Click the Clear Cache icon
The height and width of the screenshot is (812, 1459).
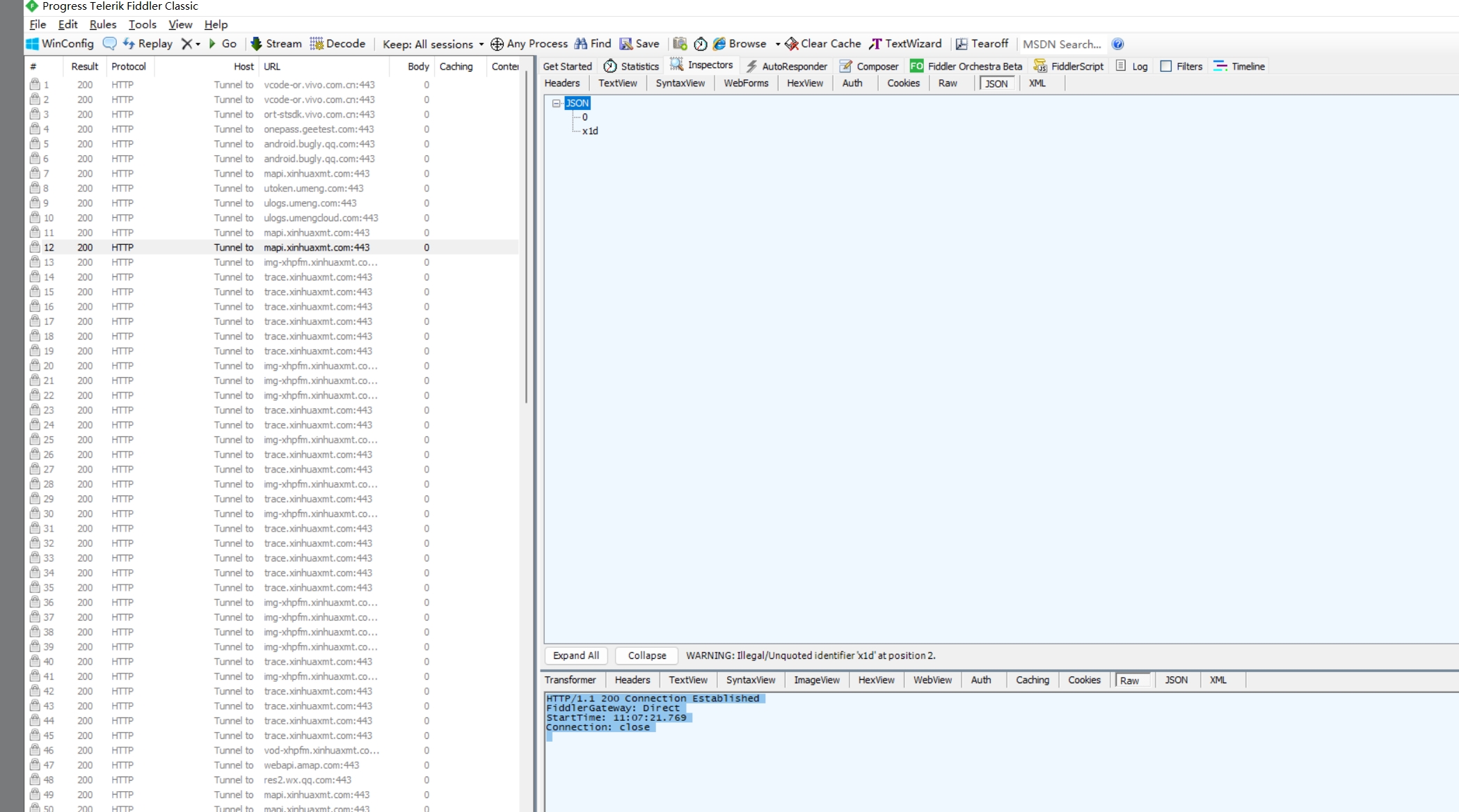pos(792,44)
